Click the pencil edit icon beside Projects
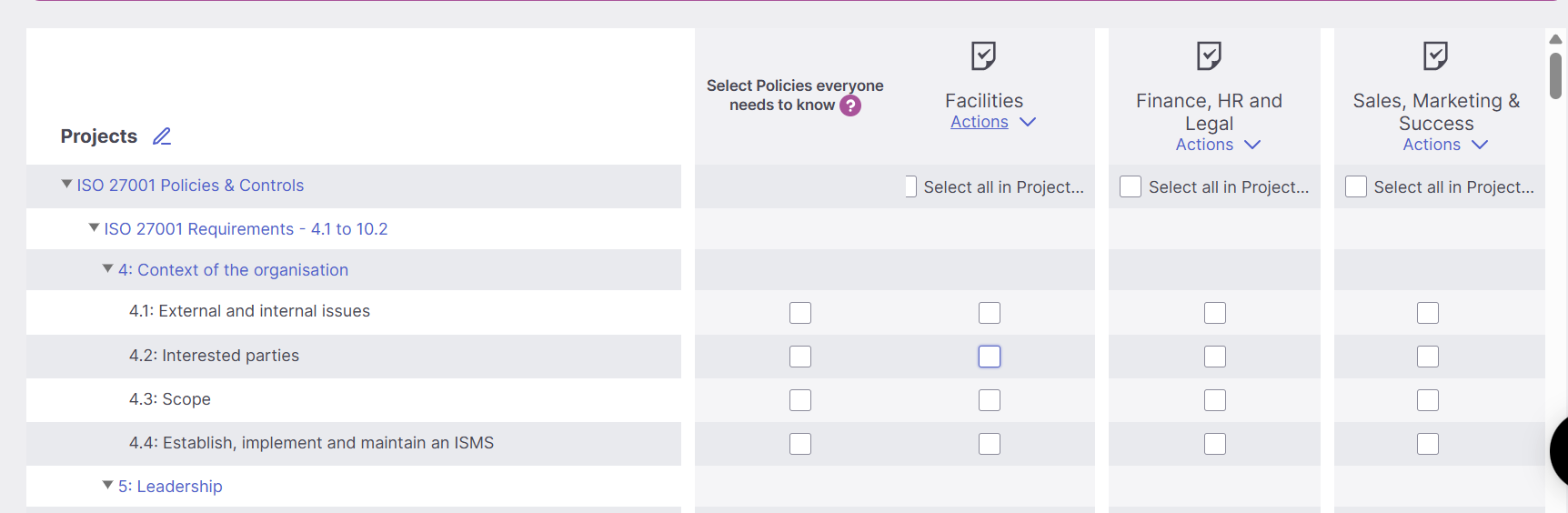 point(162,136)
